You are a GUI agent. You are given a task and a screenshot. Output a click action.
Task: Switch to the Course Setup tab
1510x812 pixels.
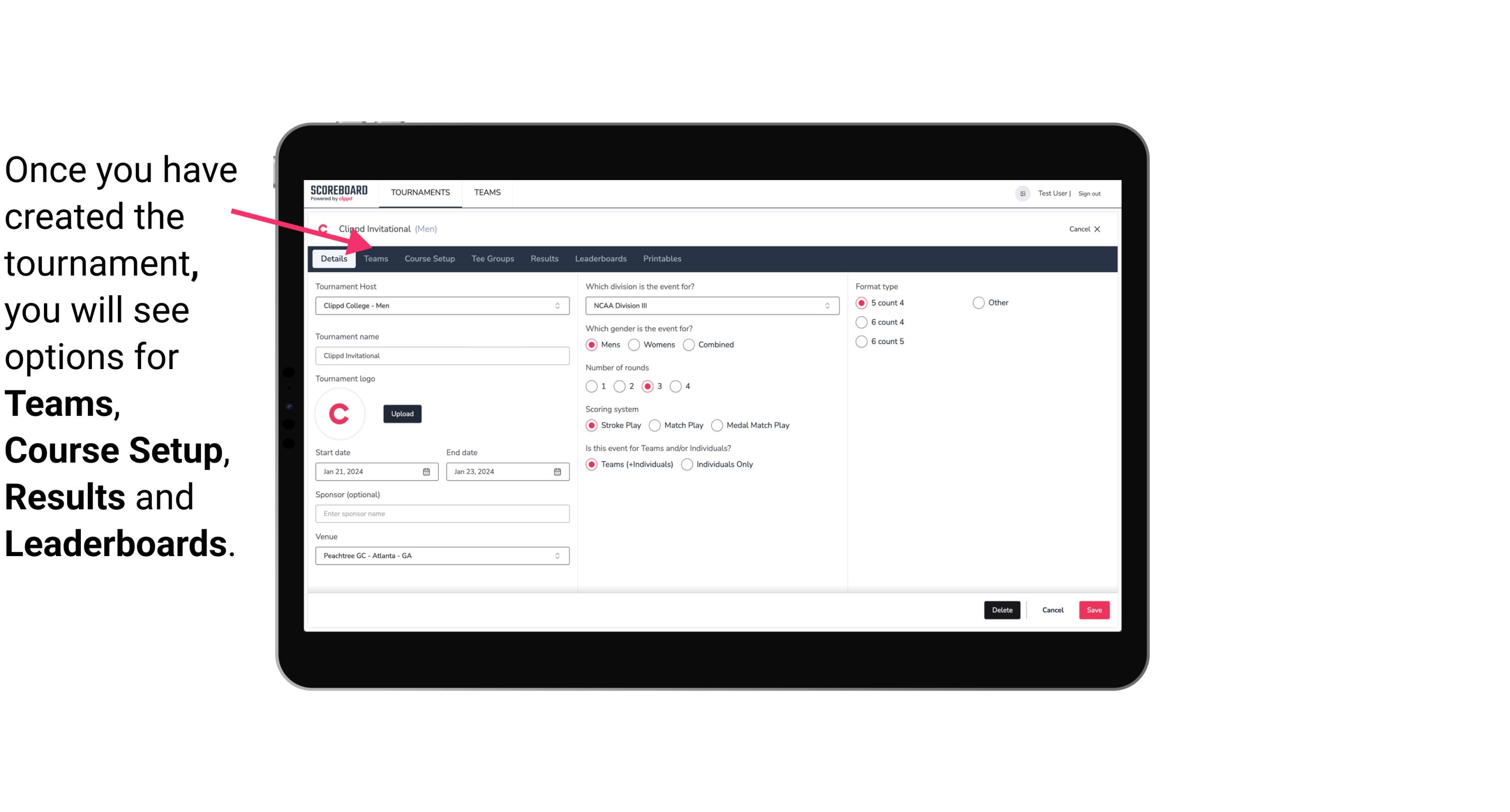(429, 258)
